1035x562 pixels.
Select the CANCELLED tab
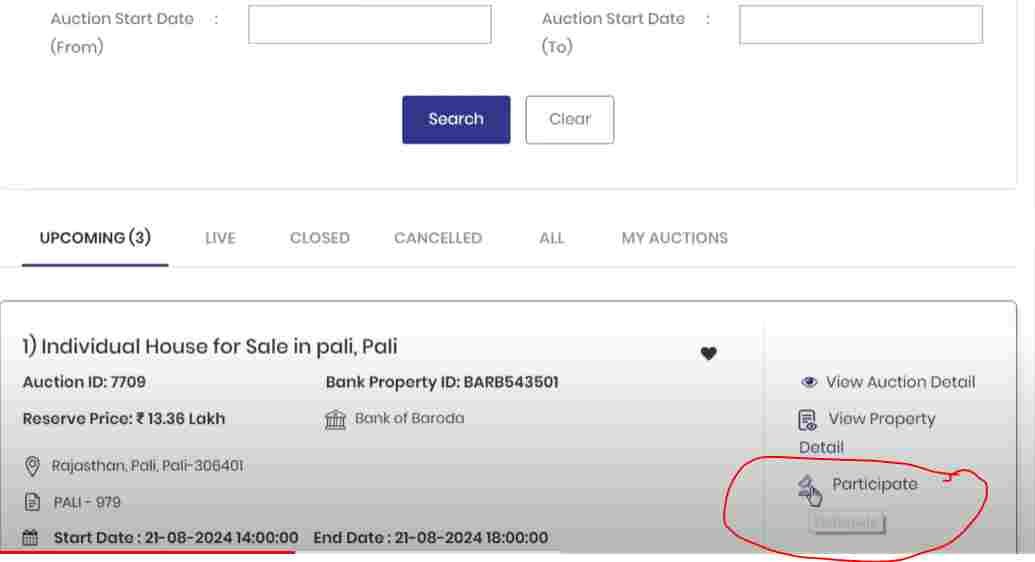pos(438,238)
